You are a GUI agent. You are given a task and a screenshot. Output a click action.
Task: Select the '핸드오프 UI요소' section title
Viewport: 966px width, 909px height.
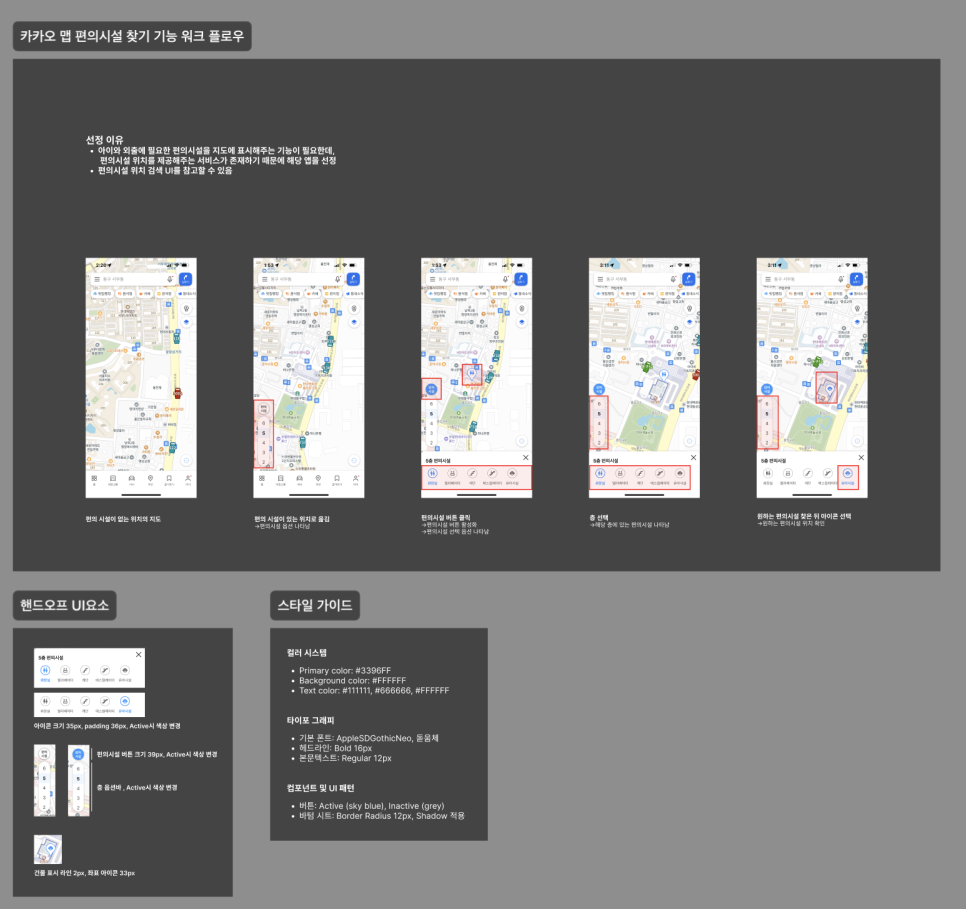pyautogui.click(x=64, y=605)
